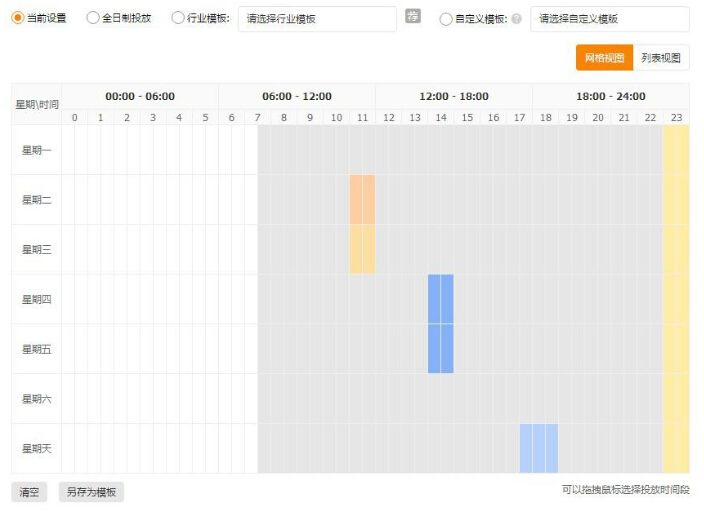704x516 pixels.
Task: Switch to the 列表视图 tab
Action: pyautogui.click(x=661, y=58)
